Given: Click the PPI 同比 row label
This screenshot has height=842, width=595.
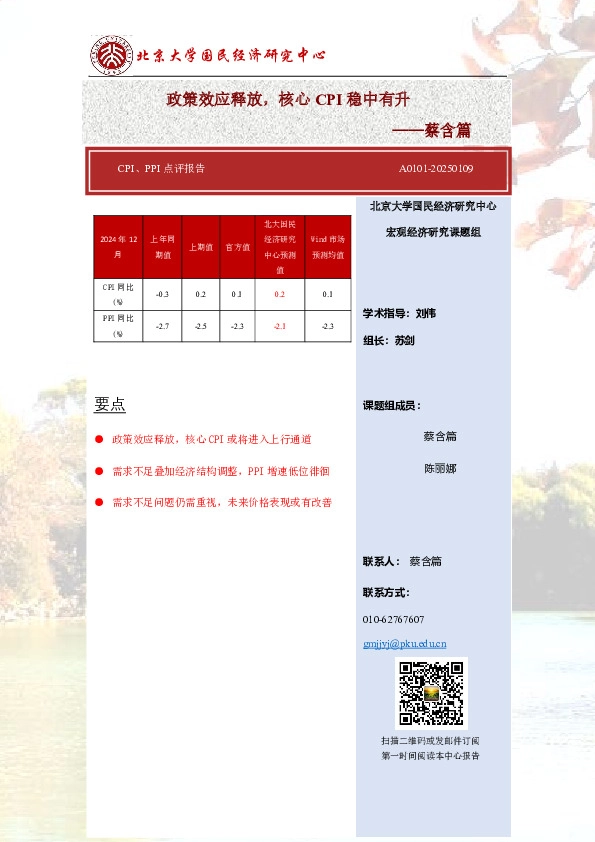Looking at the screenshot, I should coord(118,326).
